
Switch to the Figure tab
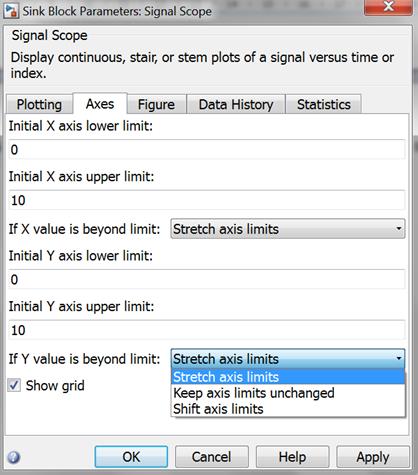156,104
